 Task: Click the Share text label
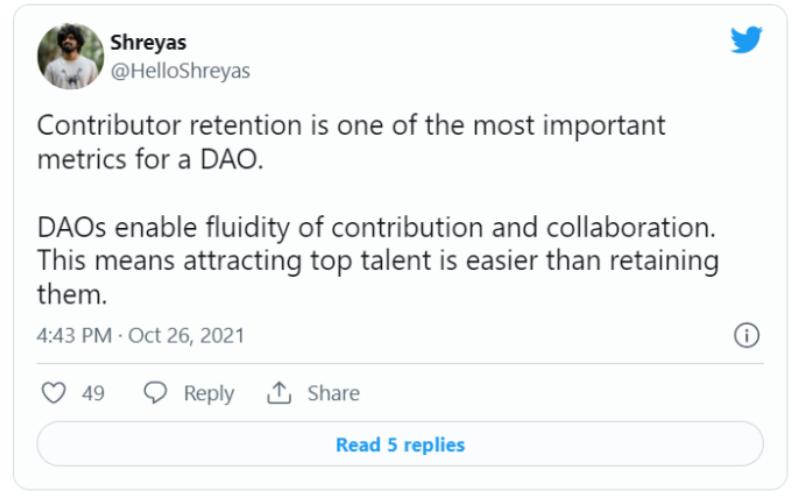point(333,393)
